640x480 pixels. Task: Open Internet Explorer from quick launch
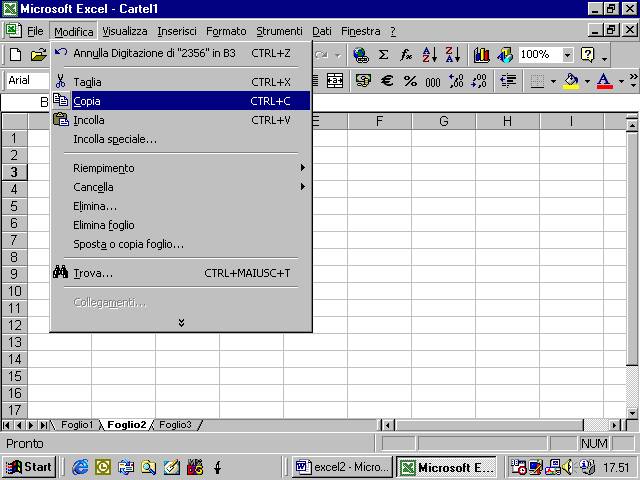[80, 467]
